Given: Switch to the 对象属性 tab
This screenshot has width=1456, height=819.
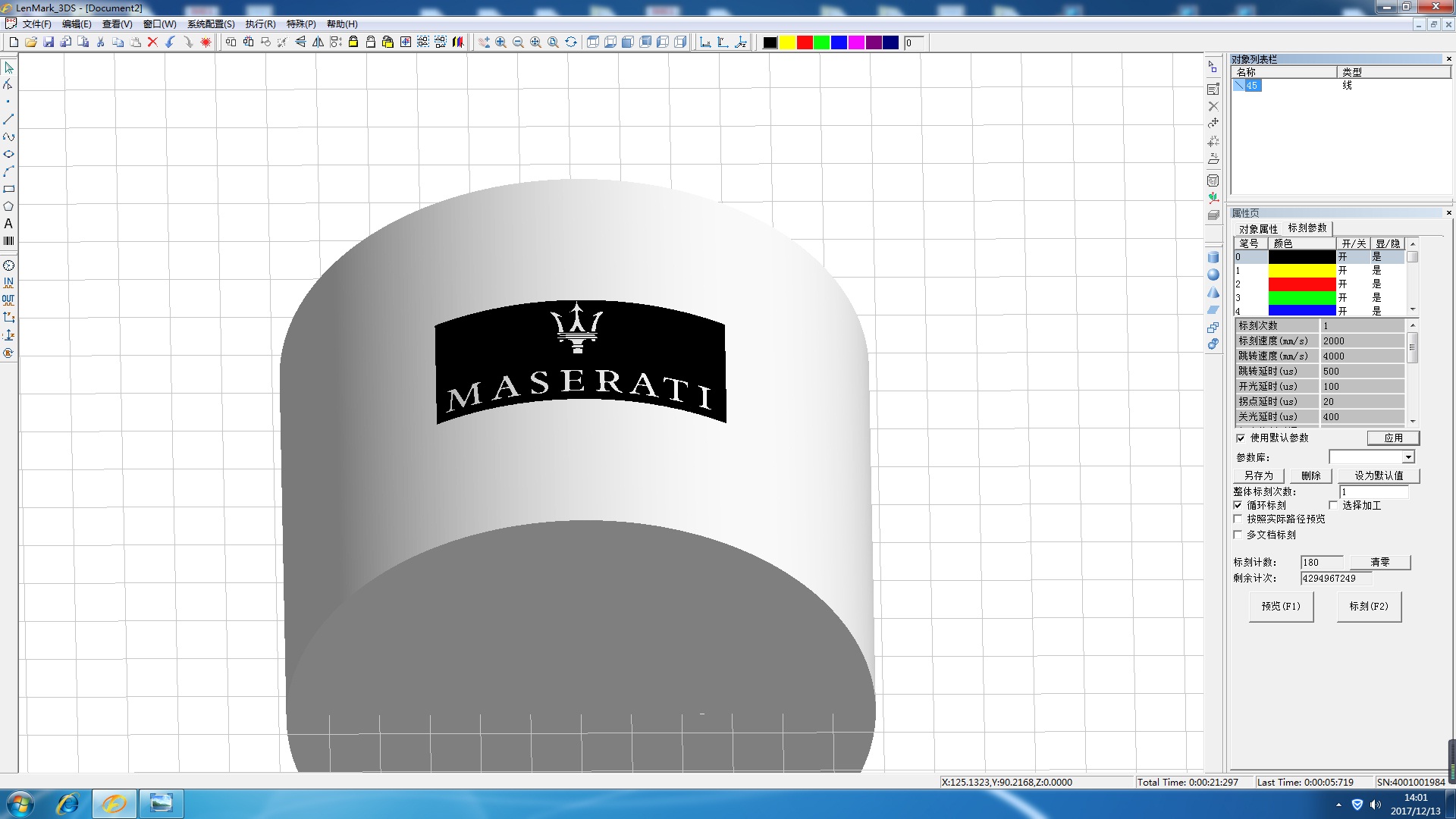Looking at the screenshot, I should [x=1258, y=228].
